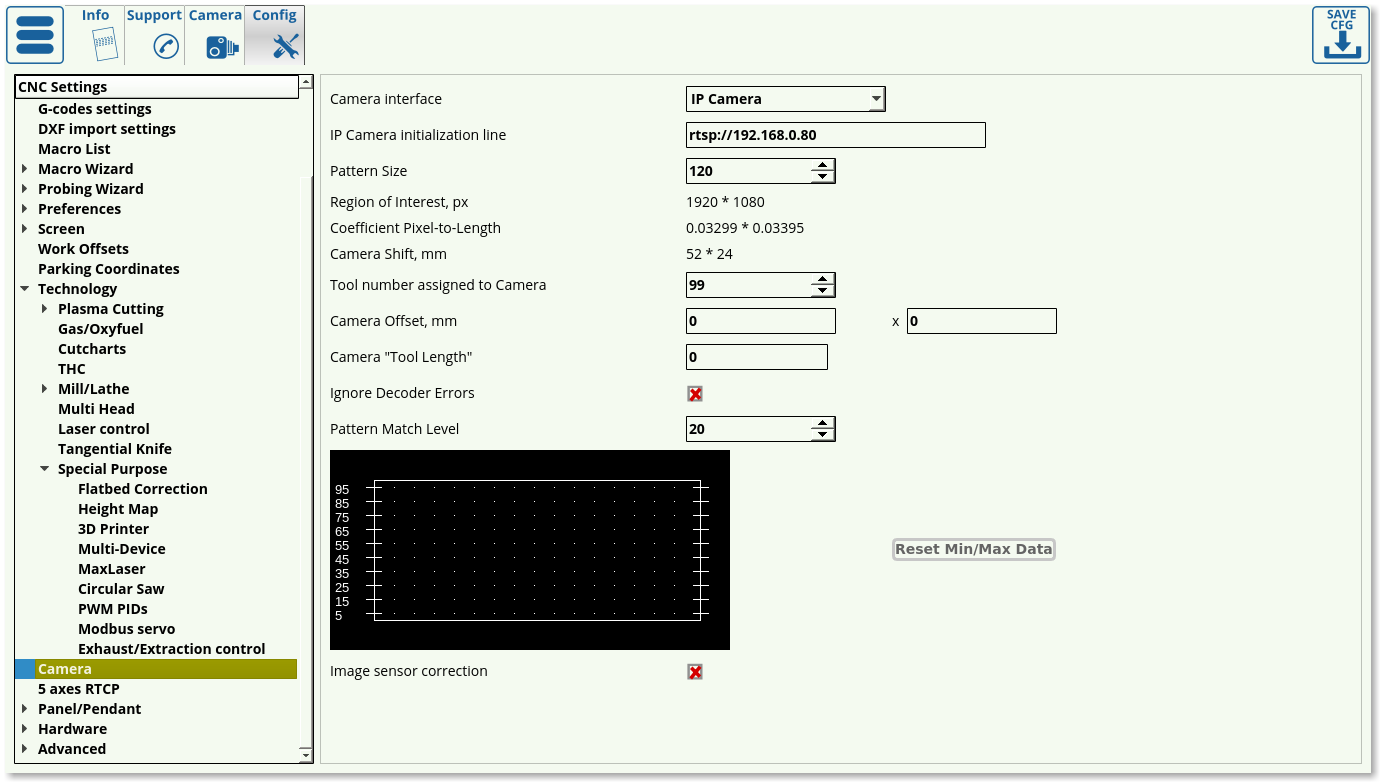Toggle the Image sensor correction checkbox
This screenshot has height=782, width=1380.
click(695, 672)
